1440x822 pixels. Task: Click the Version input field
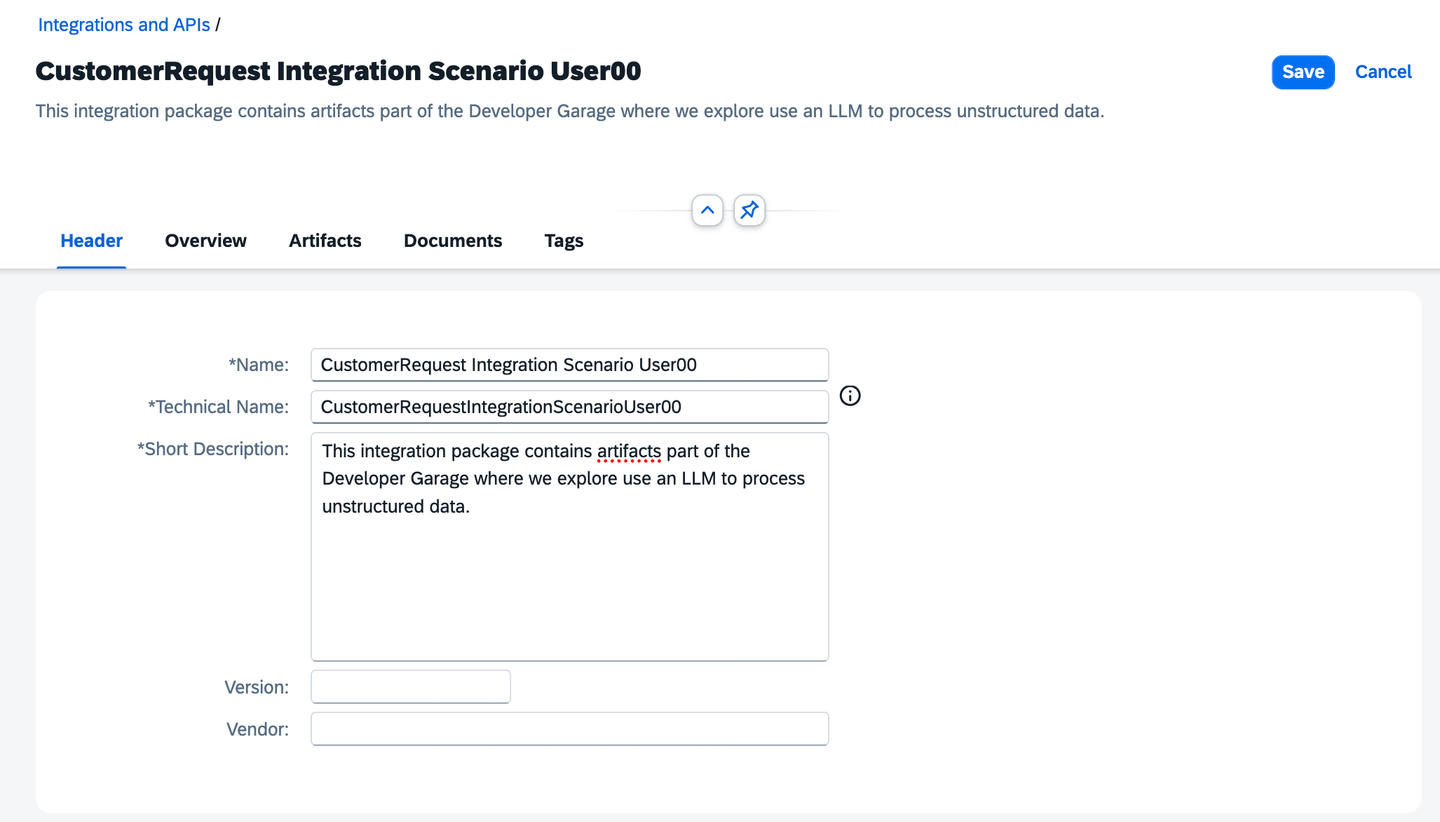[411, 687]
